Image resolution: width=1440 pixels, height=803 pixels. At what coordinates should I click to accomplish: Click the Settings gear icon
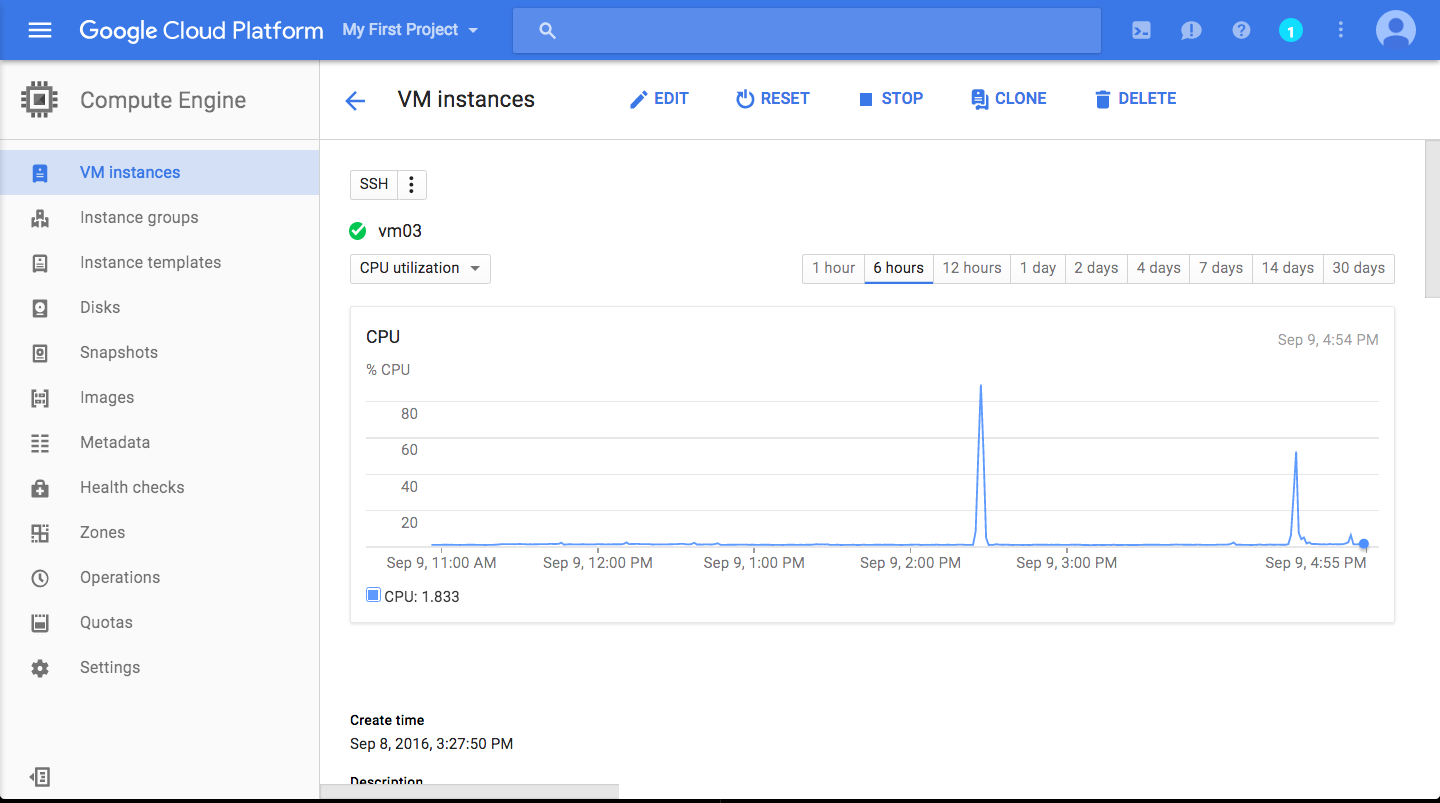click(40, 668)
